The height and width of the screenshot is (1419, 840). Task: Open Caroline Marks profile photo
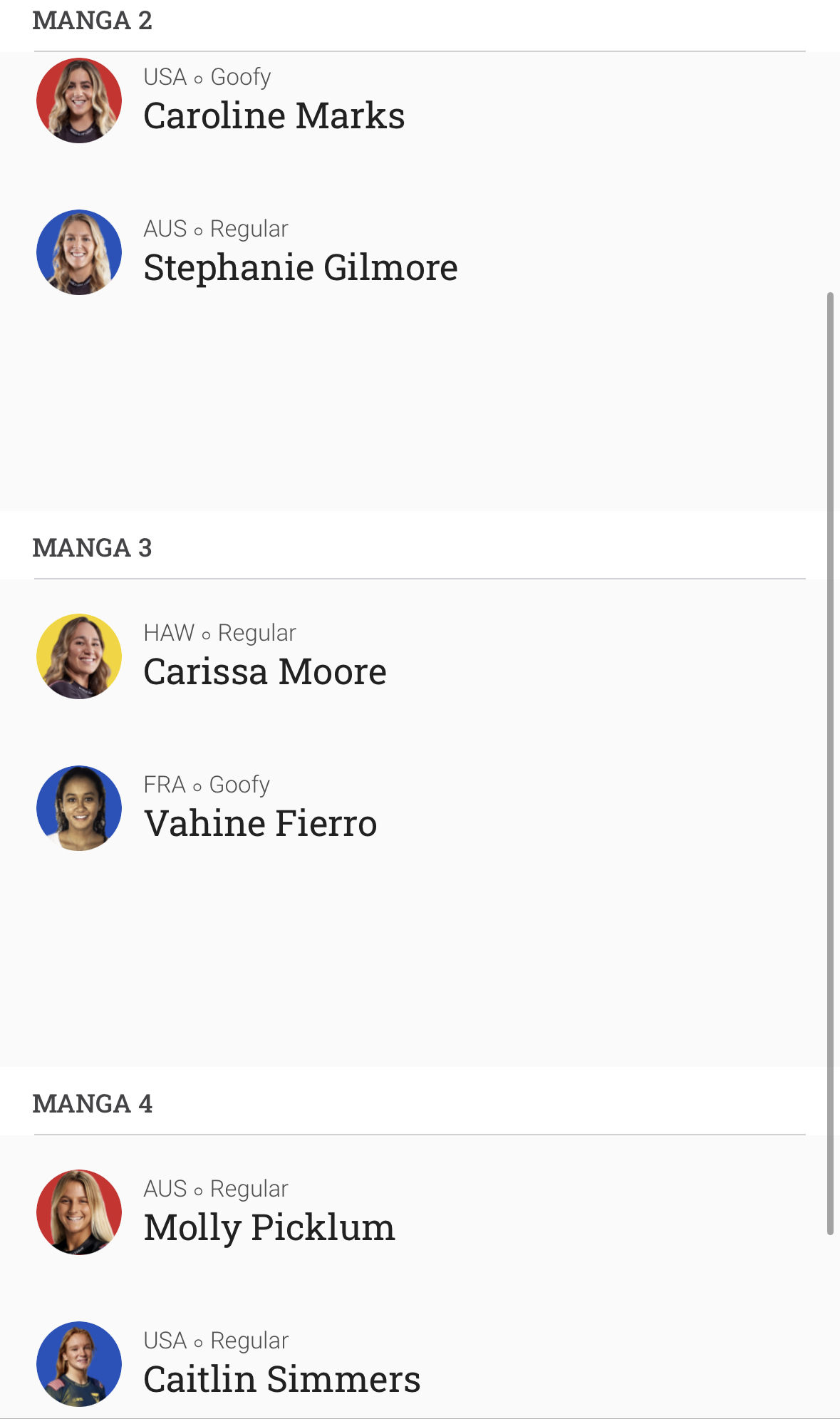click(x=79, y=100)
